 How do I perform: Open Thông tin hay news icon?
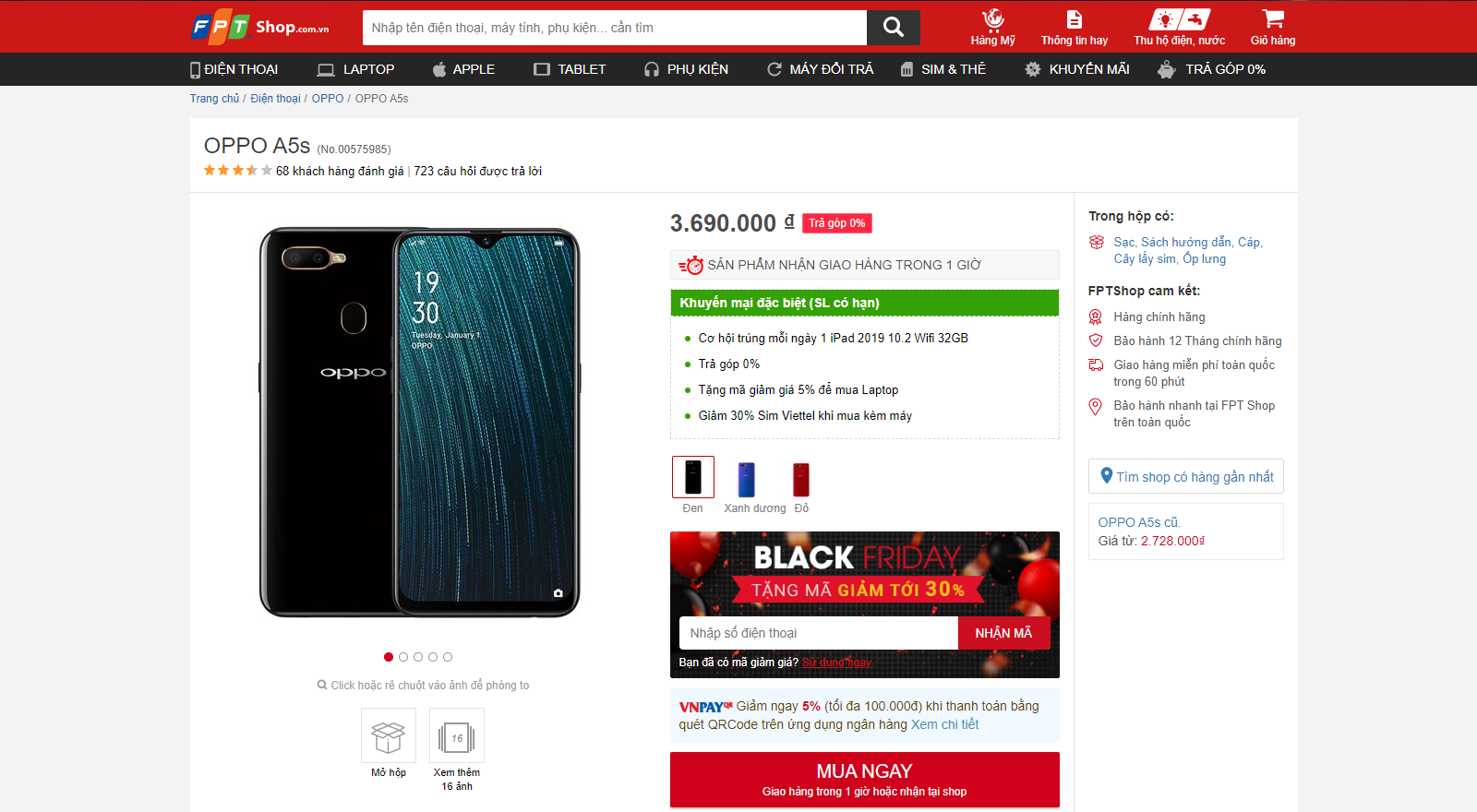(1075, 28)
